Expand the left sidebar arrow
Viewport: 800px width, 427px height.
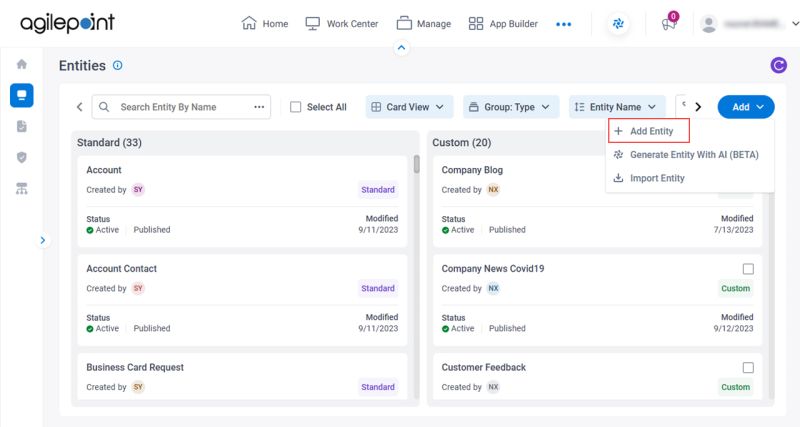point(43,240)
